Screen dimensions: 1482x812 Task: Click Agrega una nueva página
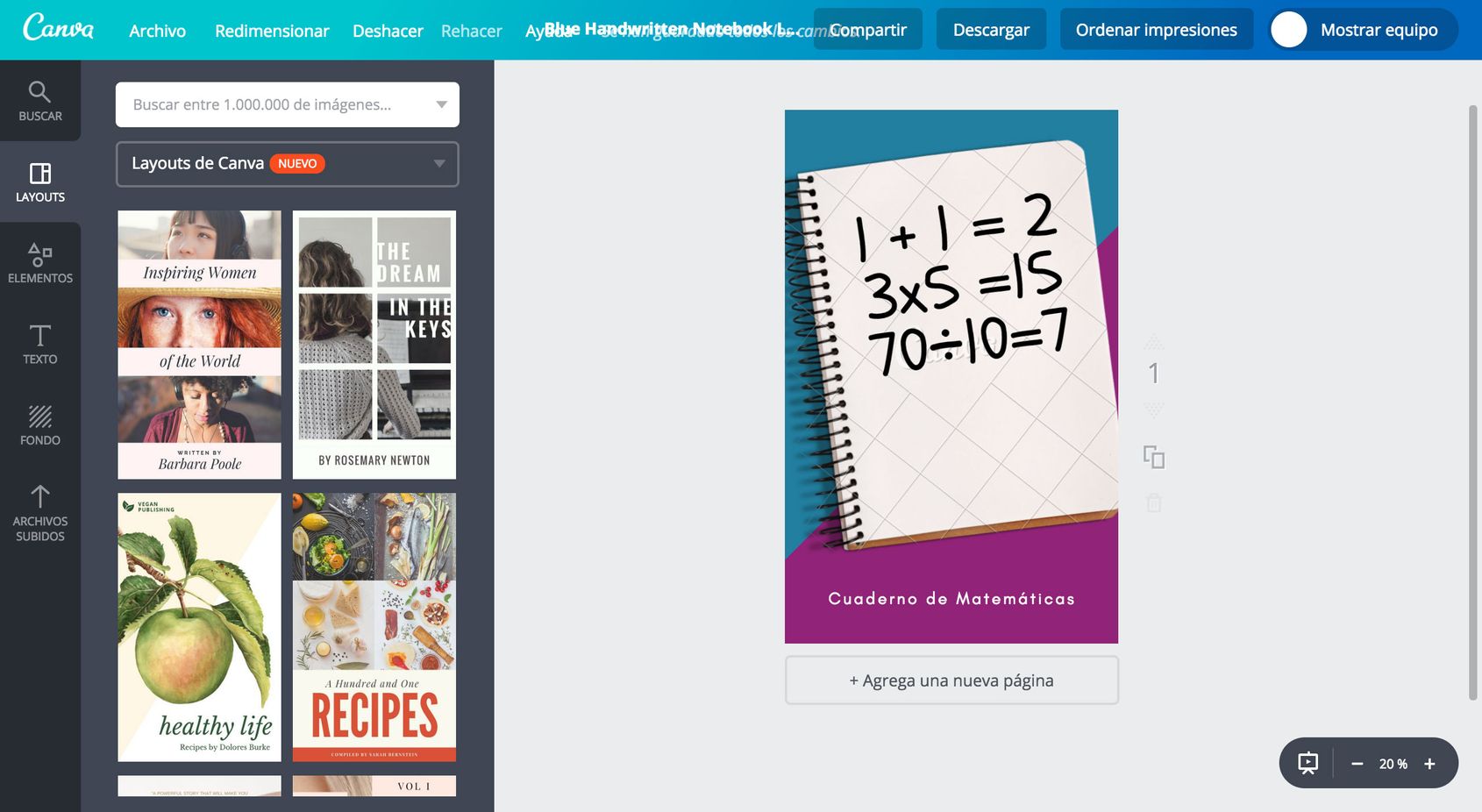tap(951, 680)
